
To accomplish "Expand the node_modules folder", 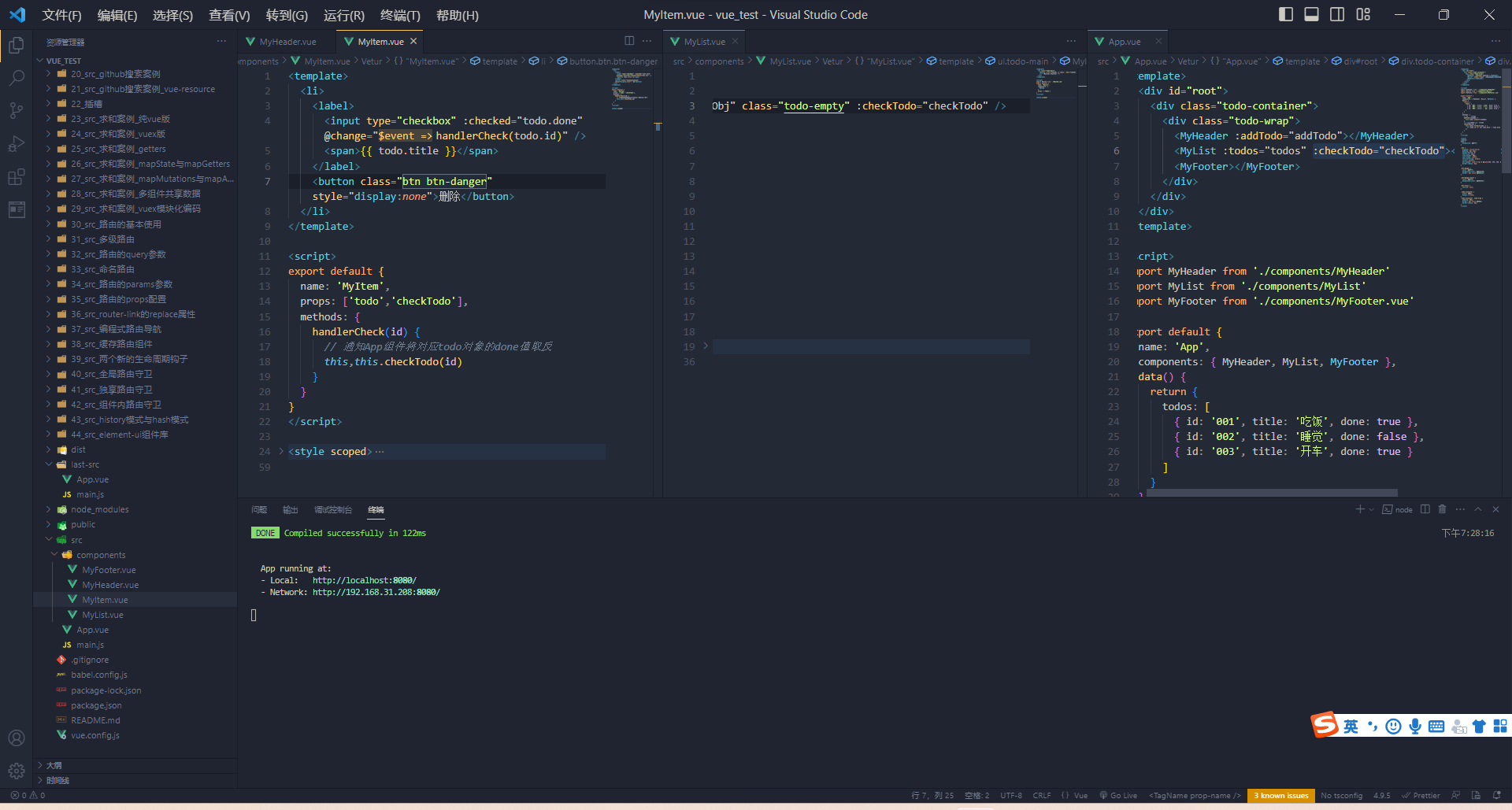I will click(99, 509).
